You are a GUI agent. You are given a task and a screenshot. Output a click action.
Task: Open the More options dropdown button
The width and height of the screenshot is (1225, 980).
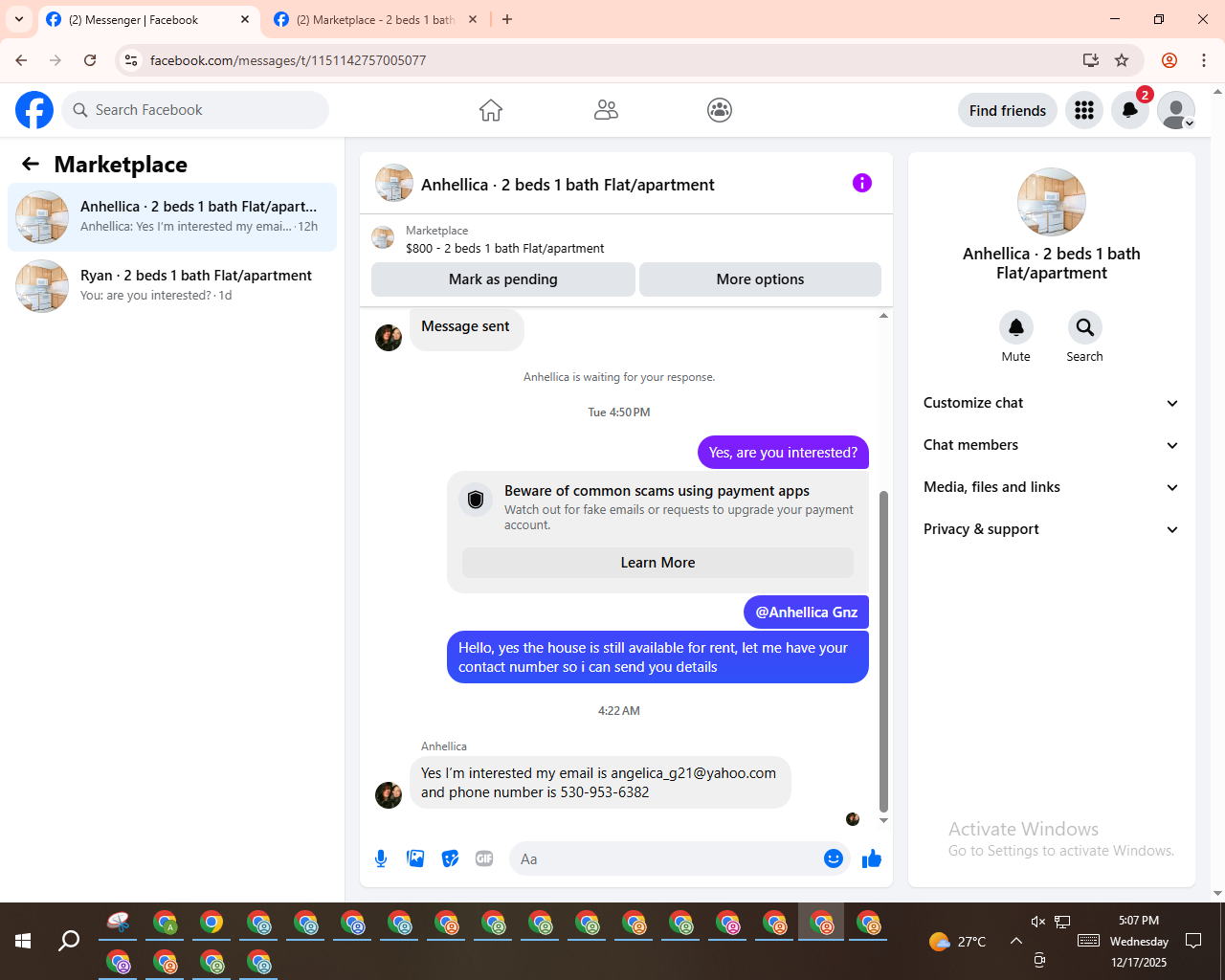(760, 279)
